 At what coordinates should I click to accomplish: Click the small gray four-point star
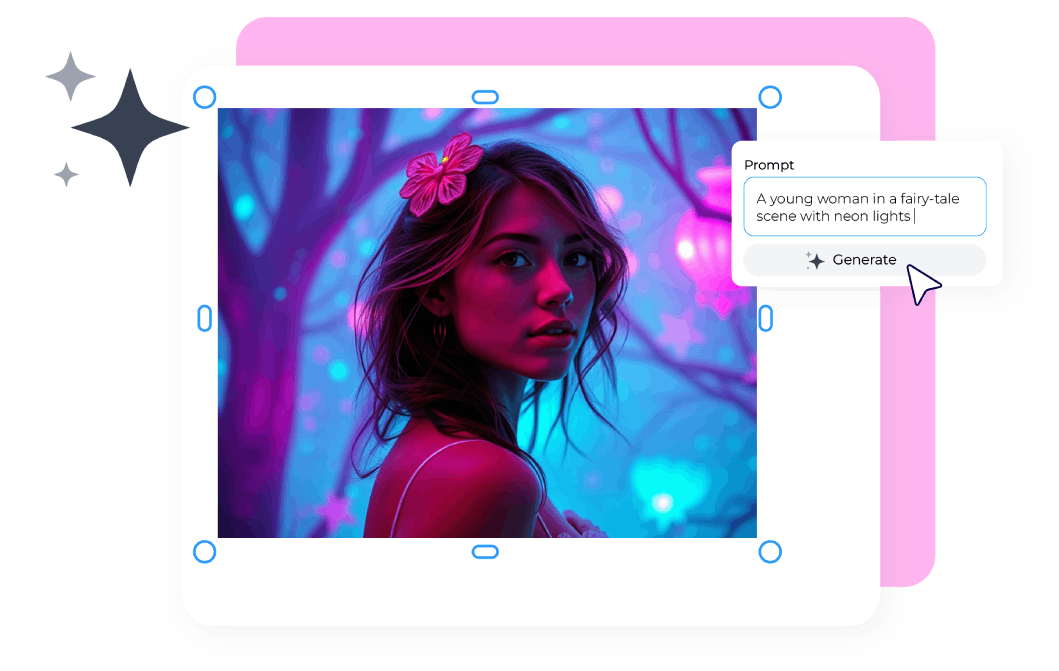point(70,76)
